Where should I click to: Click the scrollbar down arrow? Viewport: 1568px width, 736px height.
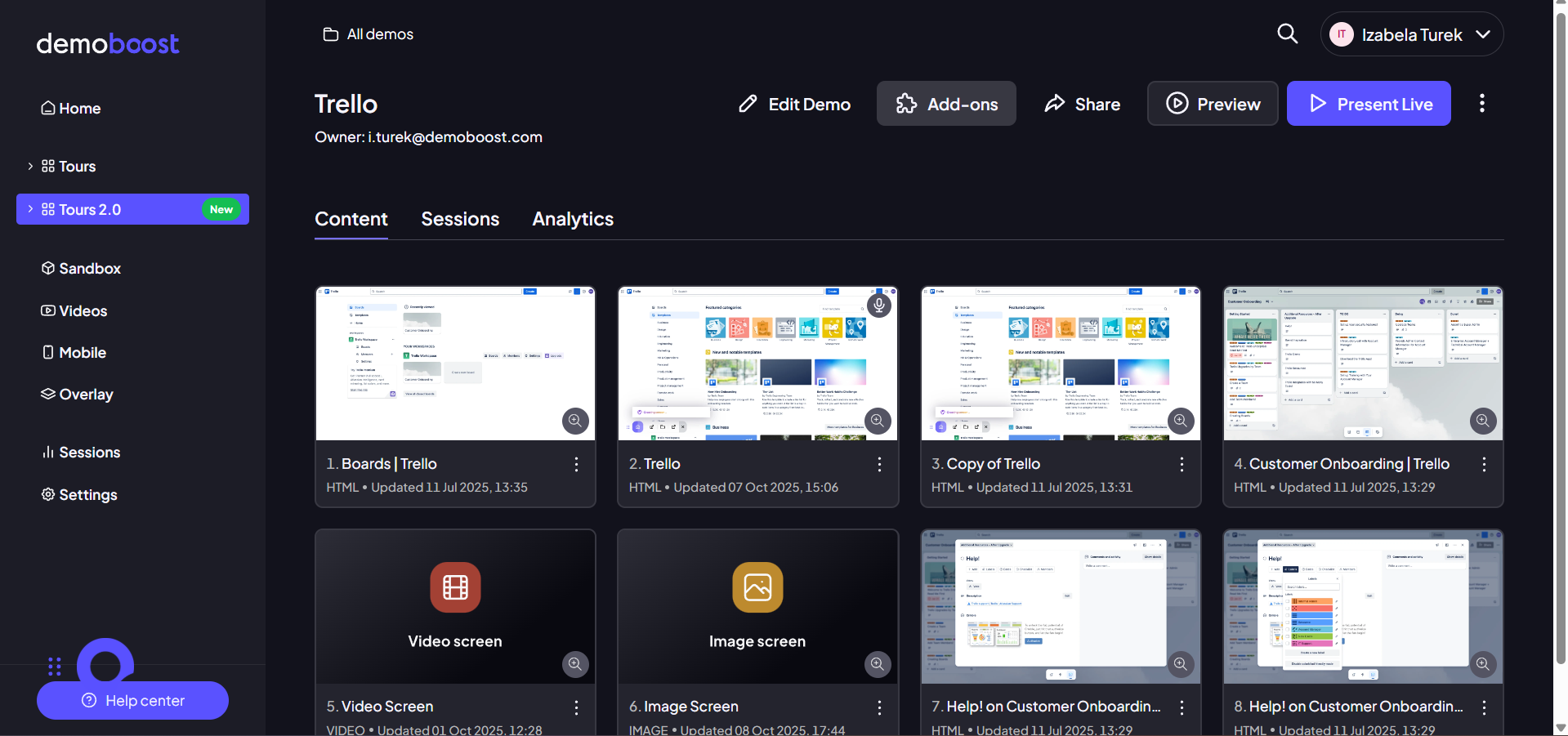pyautogui.click(x=1561, y=728)
